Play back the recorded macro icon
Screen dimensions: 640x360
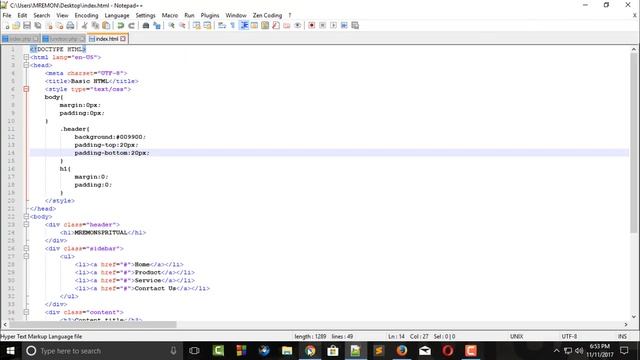[x=333, y=26]
